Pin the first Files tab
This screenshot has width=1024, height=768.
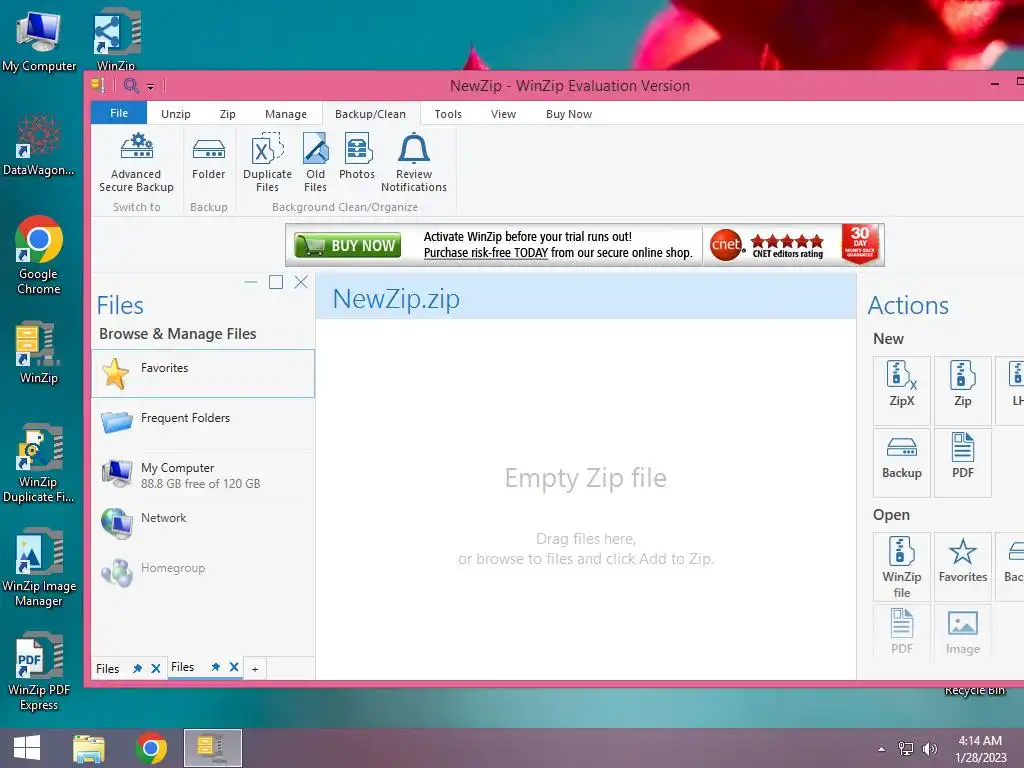137,669
